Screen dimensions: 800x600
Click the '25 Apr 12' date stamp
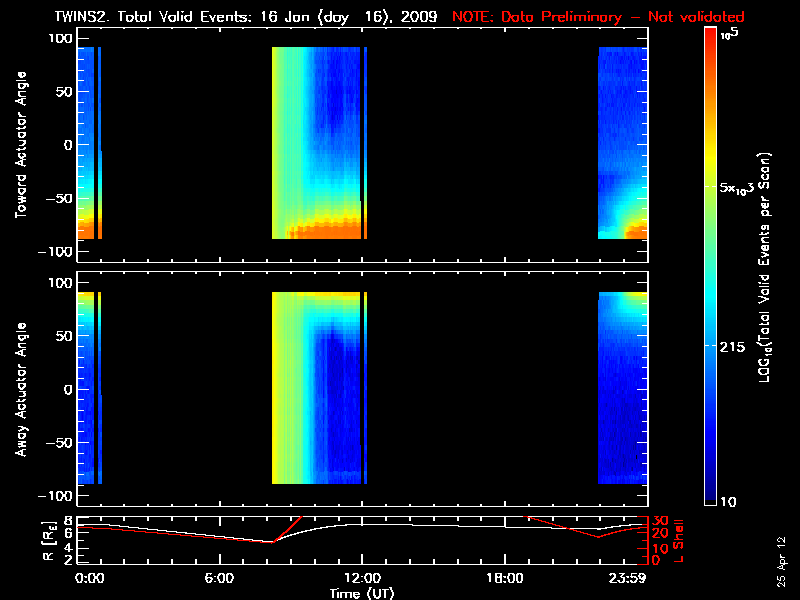pos(781,562)
